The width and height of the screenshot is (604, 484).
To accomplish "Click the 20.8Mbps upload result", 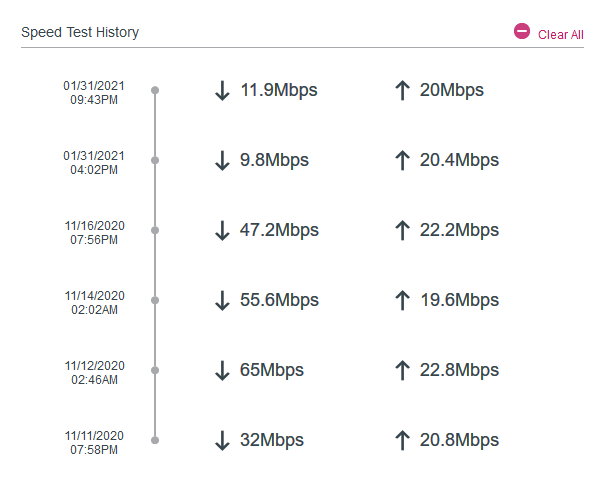I will (x=459, y=440).
